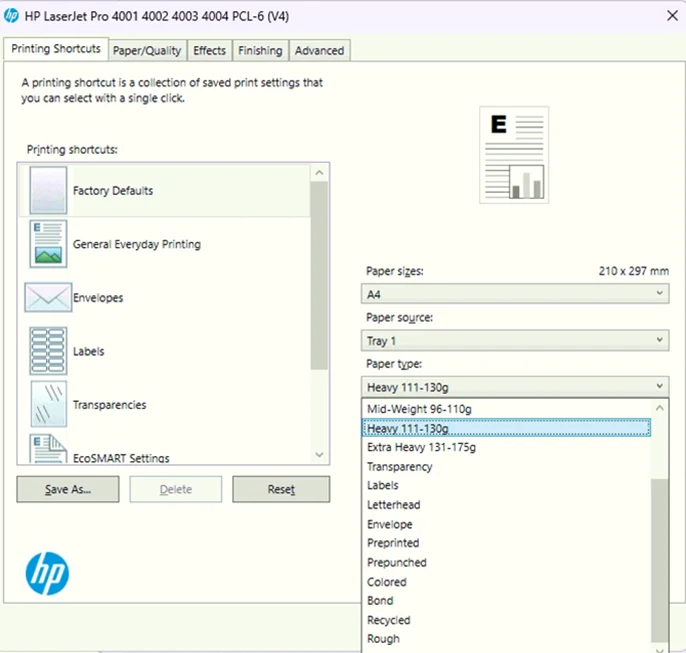The image size is (686, 653).
Task: Select the Labels shortcut icon
Action: 48,351
